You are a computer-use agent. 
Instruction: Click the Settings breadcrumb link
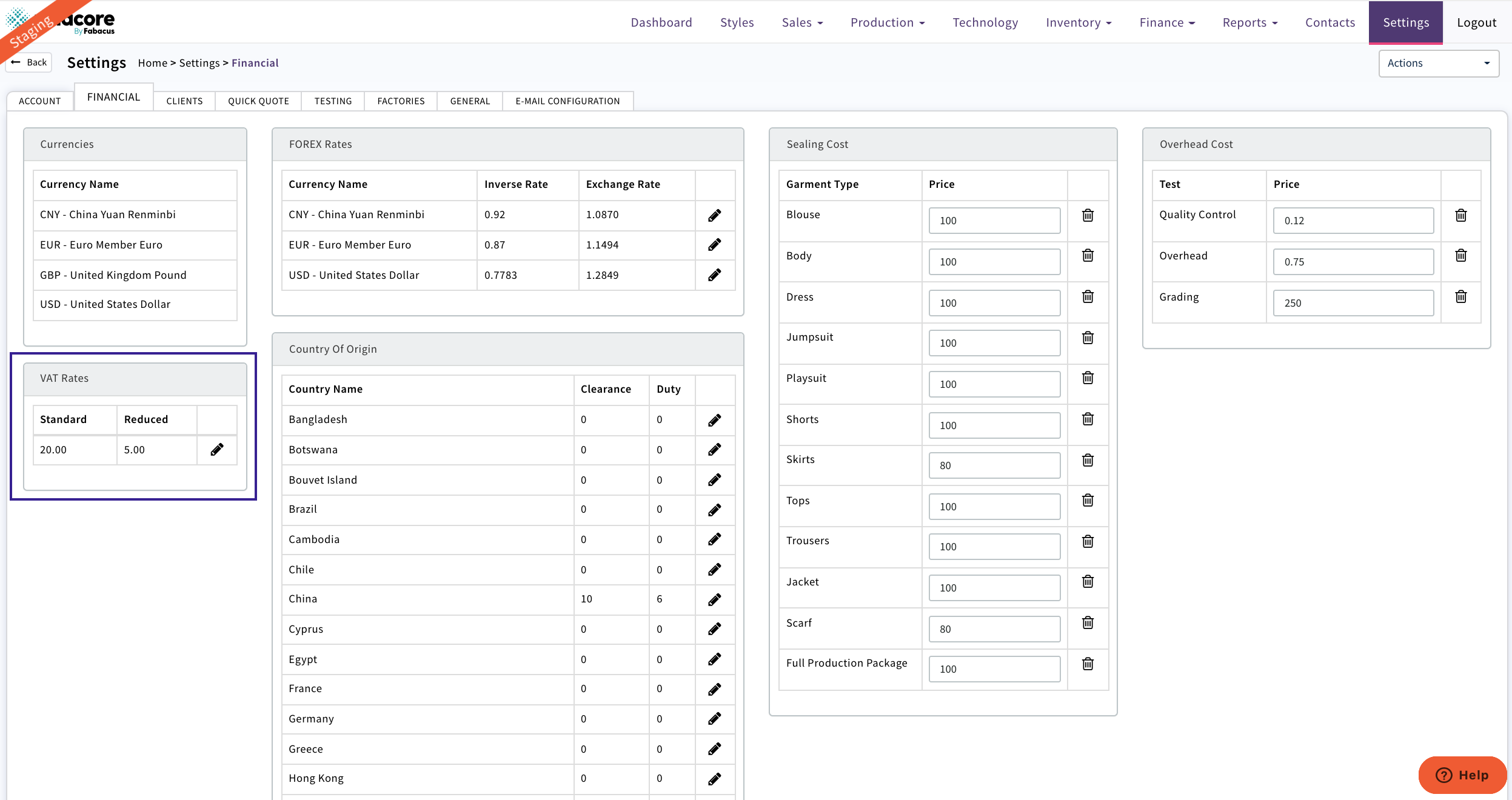(199, 63)
